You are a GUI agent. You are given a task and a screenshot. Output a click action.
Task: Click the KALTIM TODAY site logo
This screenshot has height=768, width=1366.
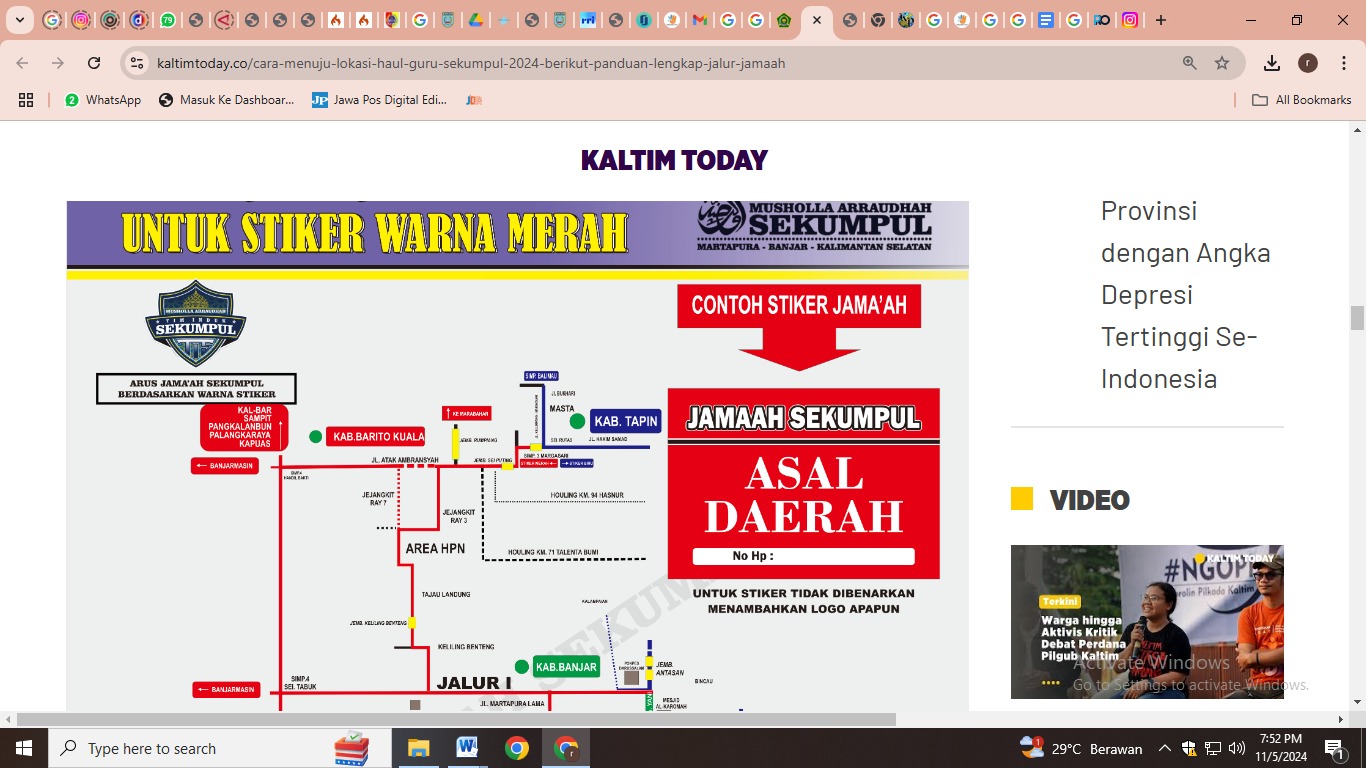(674, 160)
